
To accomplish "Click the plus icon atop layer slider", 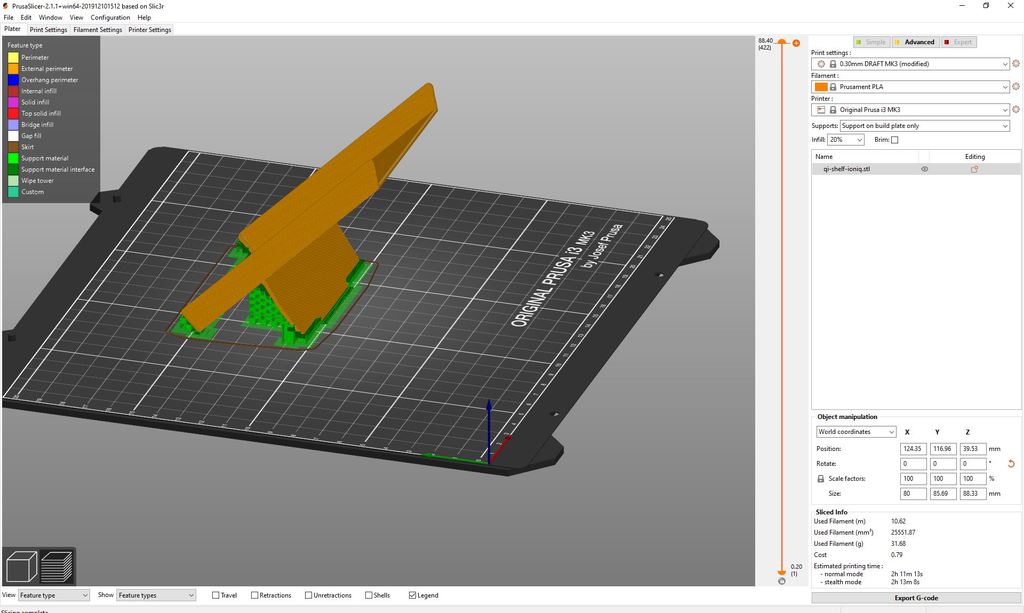I will tap(796, 43).
